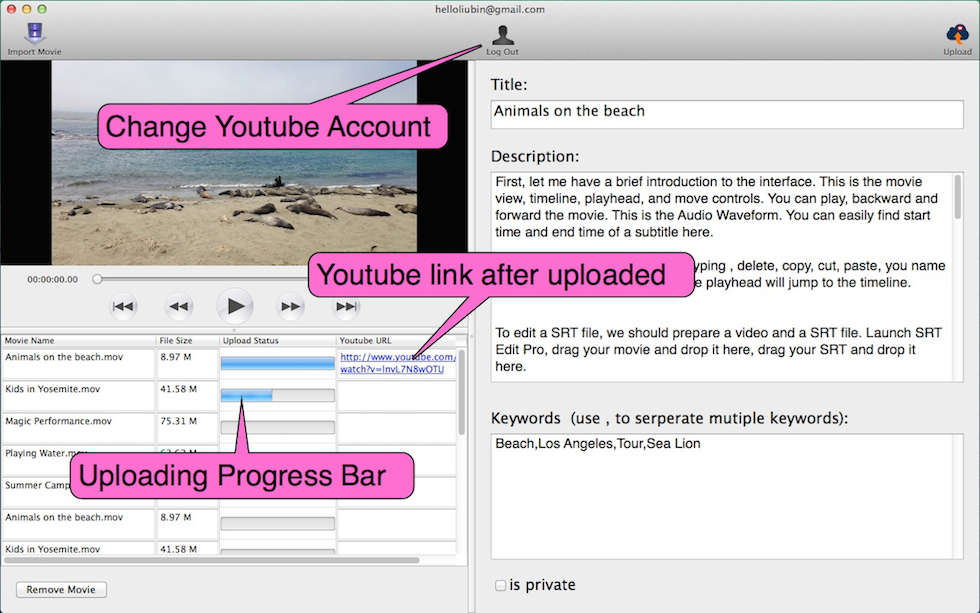Click the yellow minimize window button

(26, 9)
